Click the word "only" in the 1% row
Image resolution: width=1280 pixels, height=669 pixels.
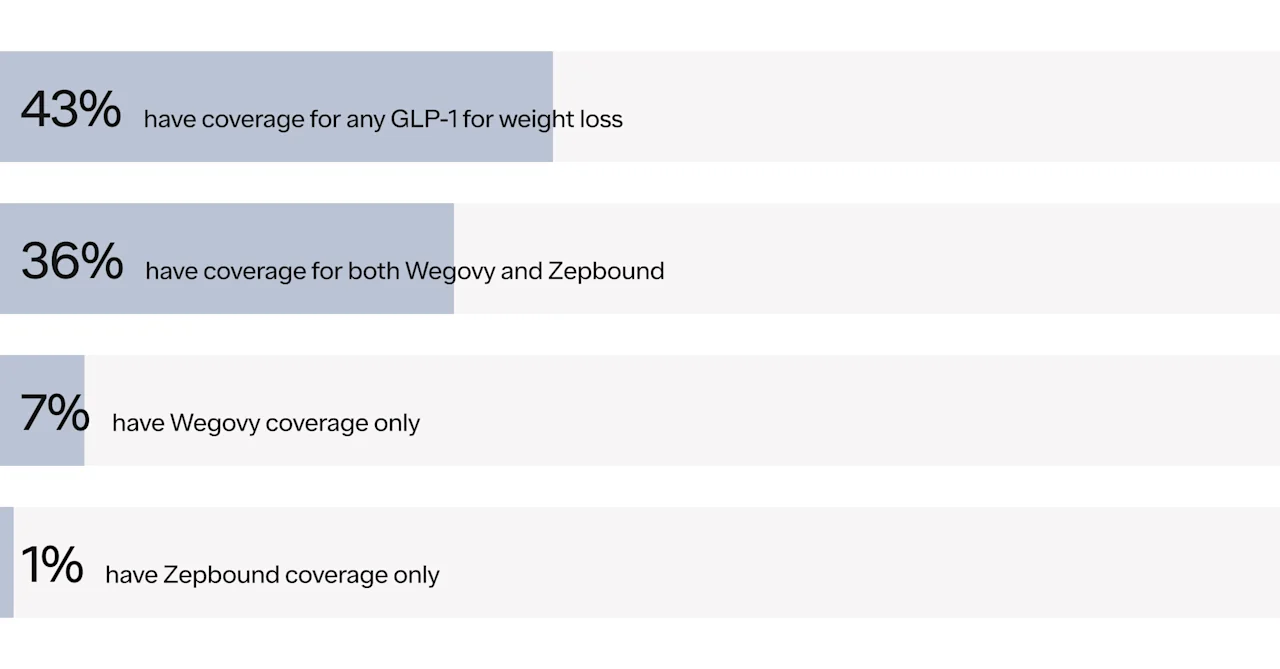[416, 575]
